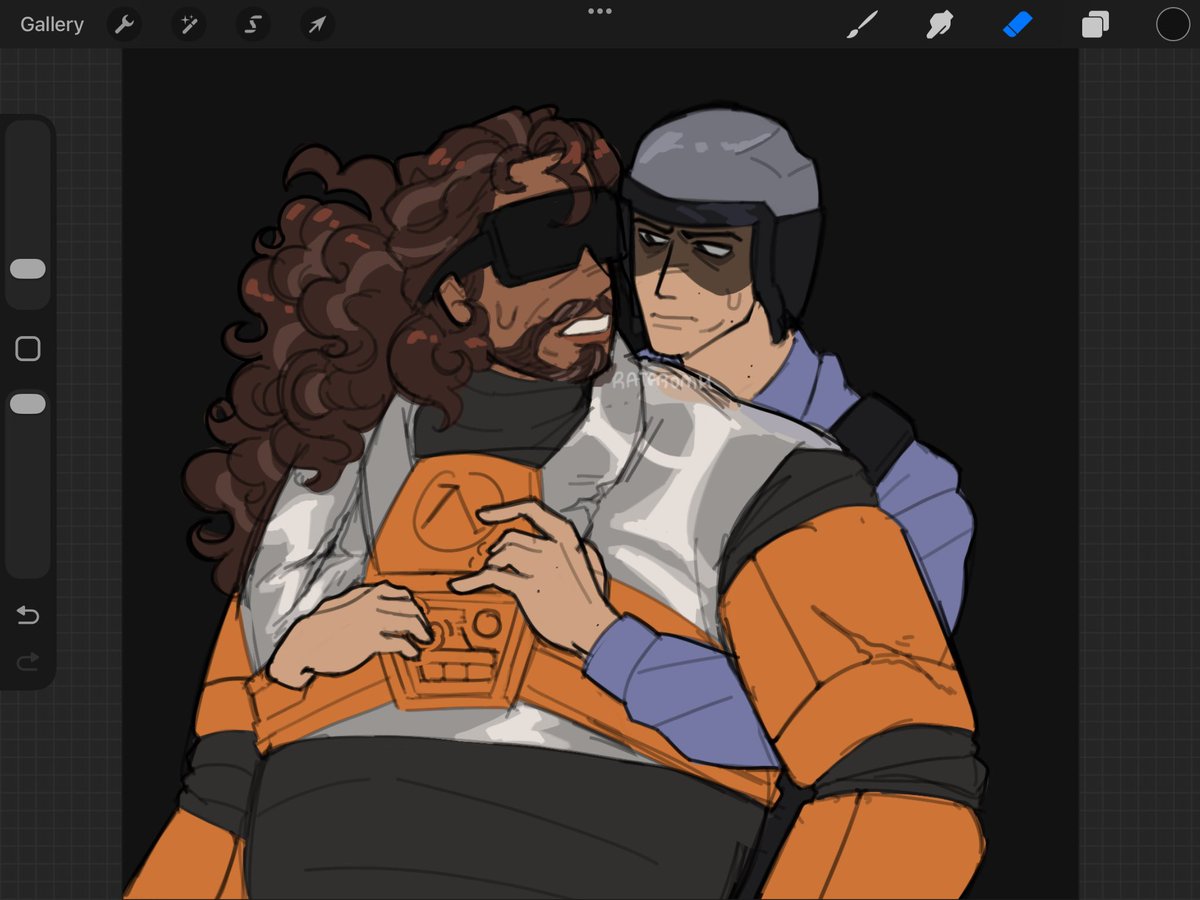
Task: Open the Layers panel
Action: (x=1095, y=25)
